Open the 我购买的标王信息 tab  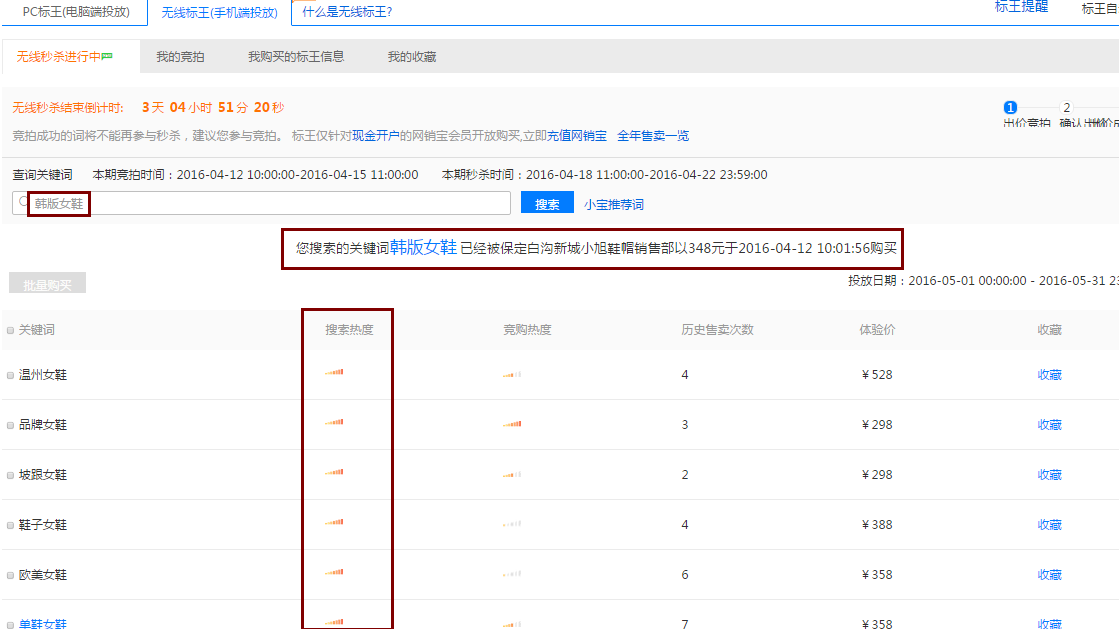coord(296,57)
